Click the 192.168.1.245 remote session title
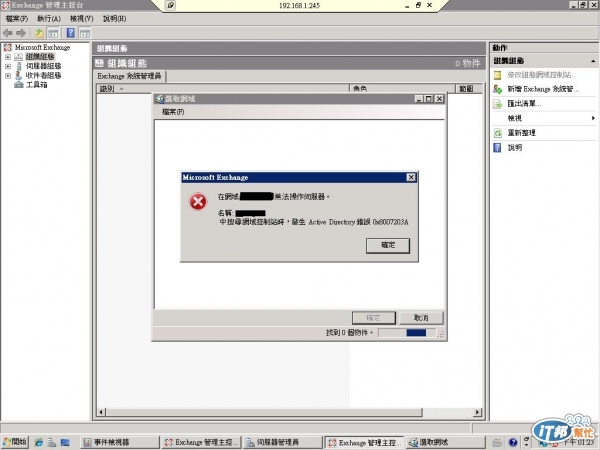 click(x=299, y=5)
